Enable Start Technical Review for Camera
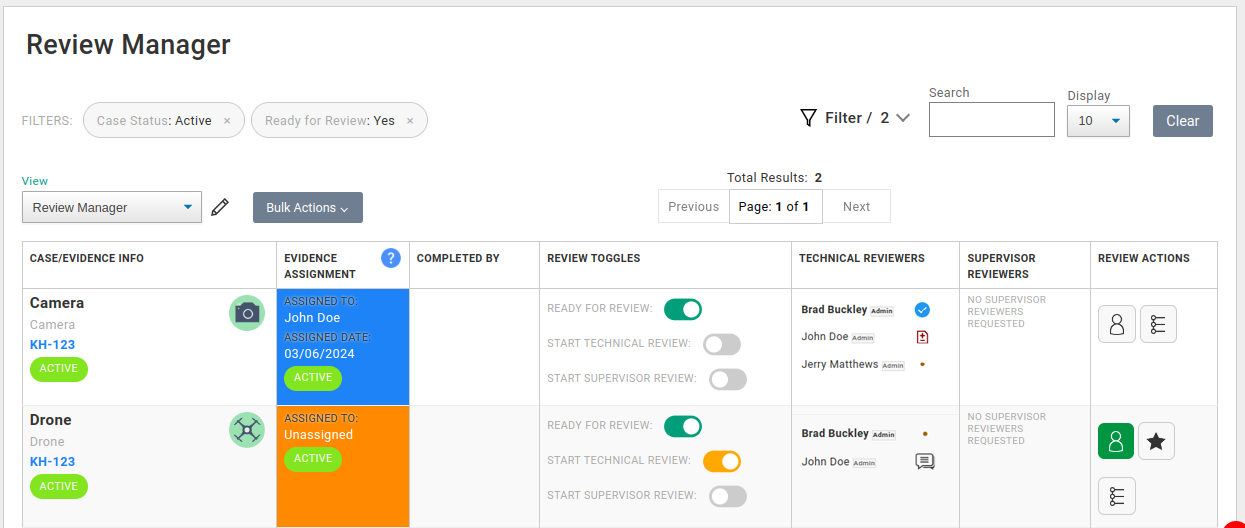Screen dimensions: 1245x528 (x=721, y=344)
